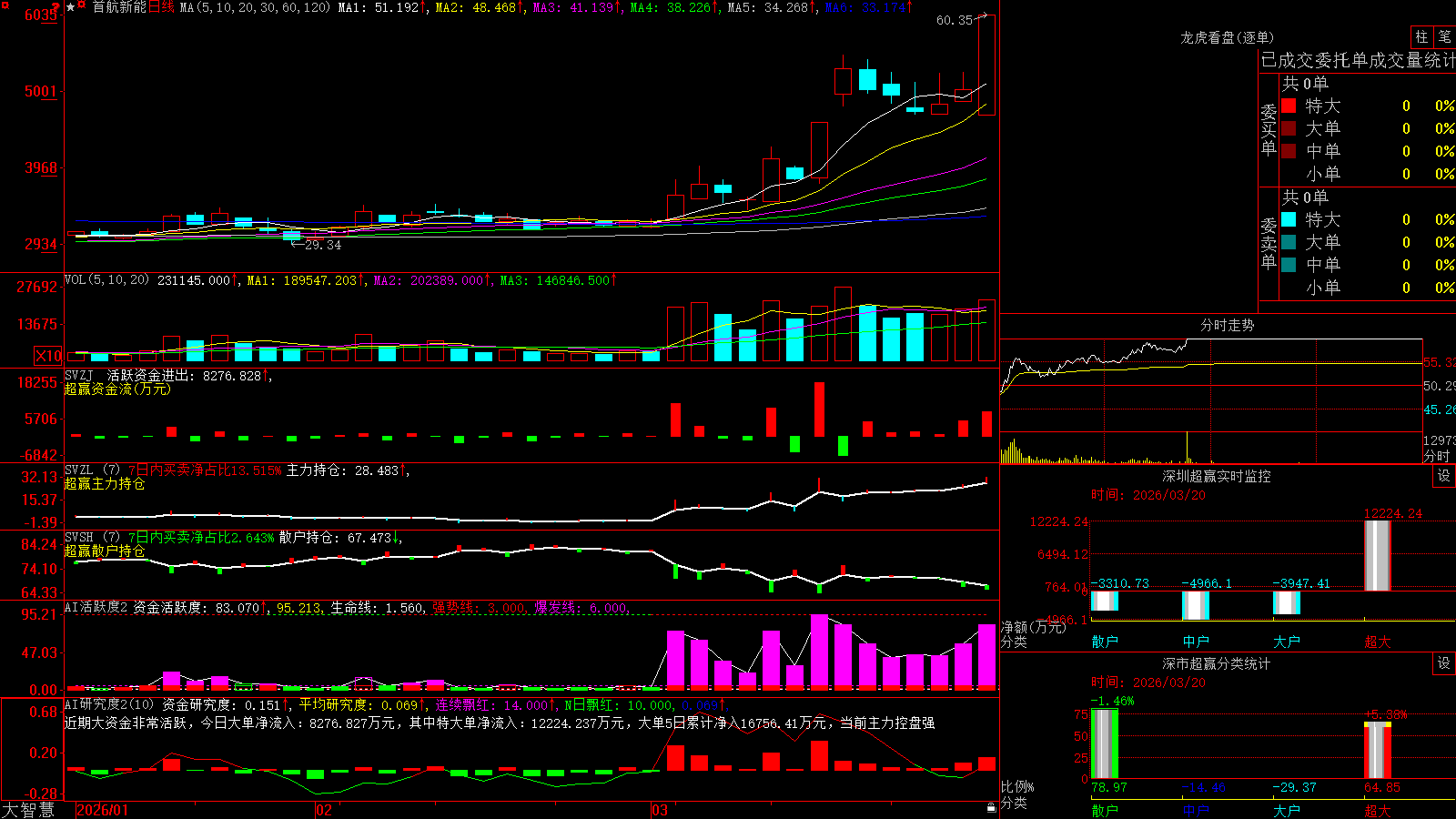1456x819 pixels.
Task: Click the lock icon at timeline right end
Action: [x=992, y=808]
